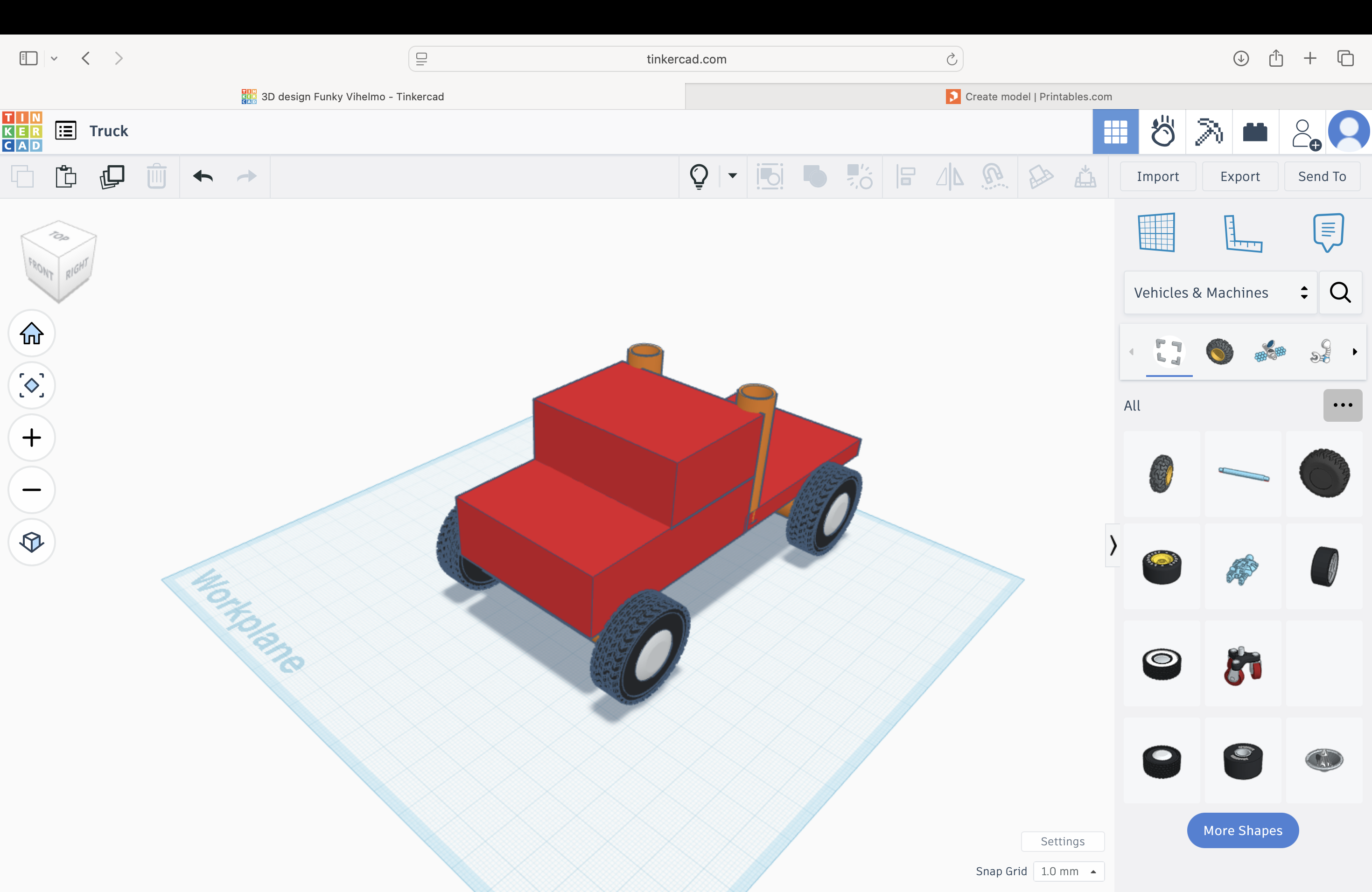The image size is (1372, 892).
Task: Open the three-dots options beside All
Action: 1343,405
